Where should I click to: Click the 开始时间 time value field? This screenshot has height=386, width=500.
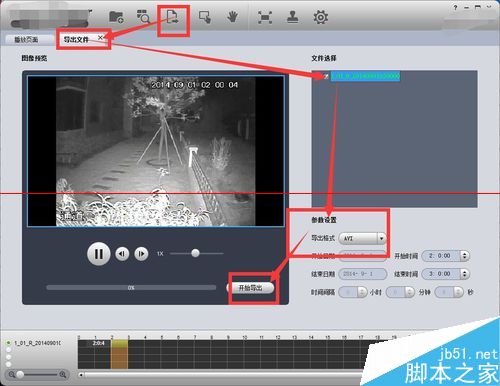coord(441,256)
